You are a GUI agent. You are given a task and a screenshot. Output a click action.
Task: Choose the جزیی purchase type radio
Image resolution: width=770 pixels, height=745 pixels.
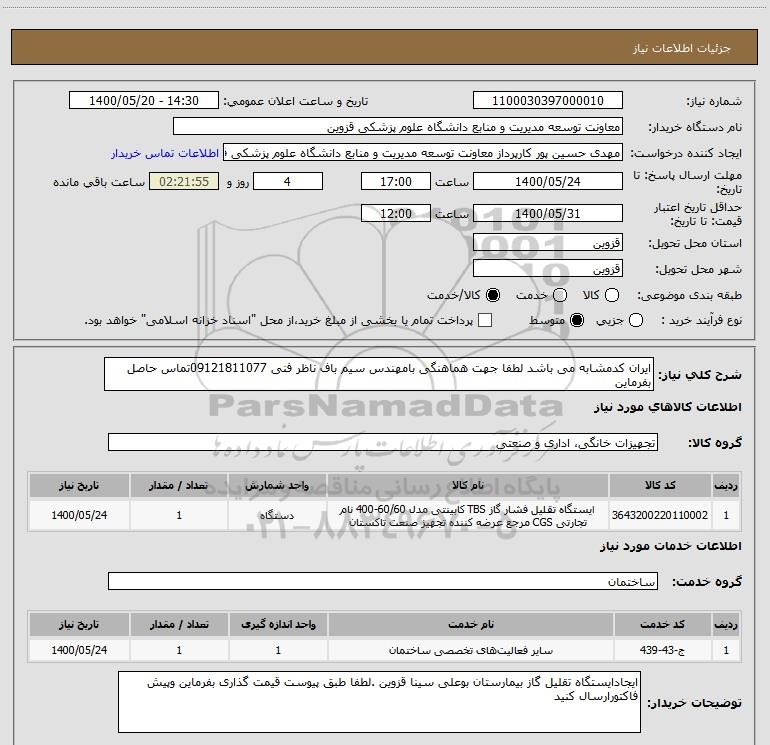(636, 320)
